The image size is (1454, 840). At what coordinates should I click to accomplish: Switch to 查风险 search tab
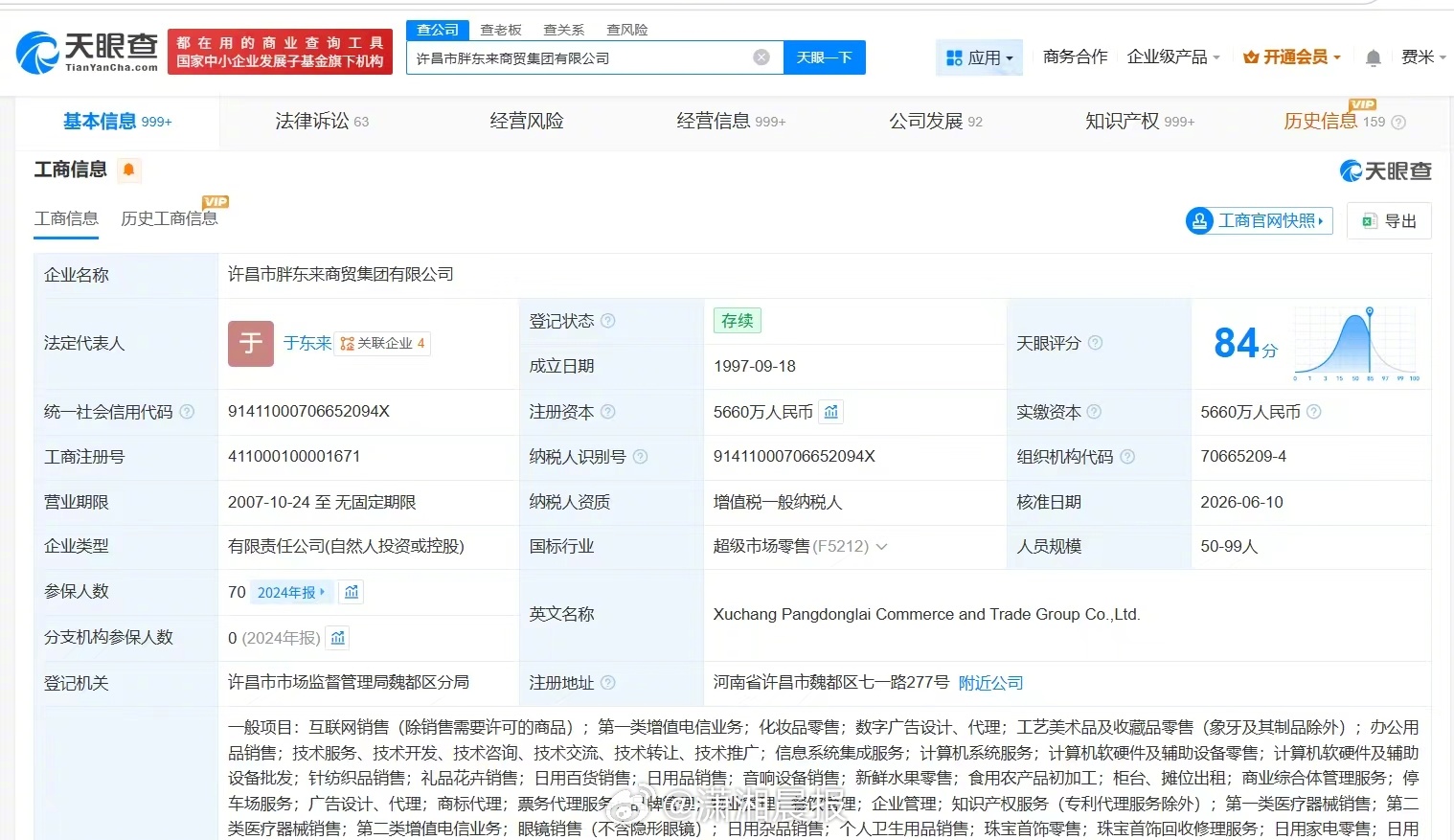[627, 30]
